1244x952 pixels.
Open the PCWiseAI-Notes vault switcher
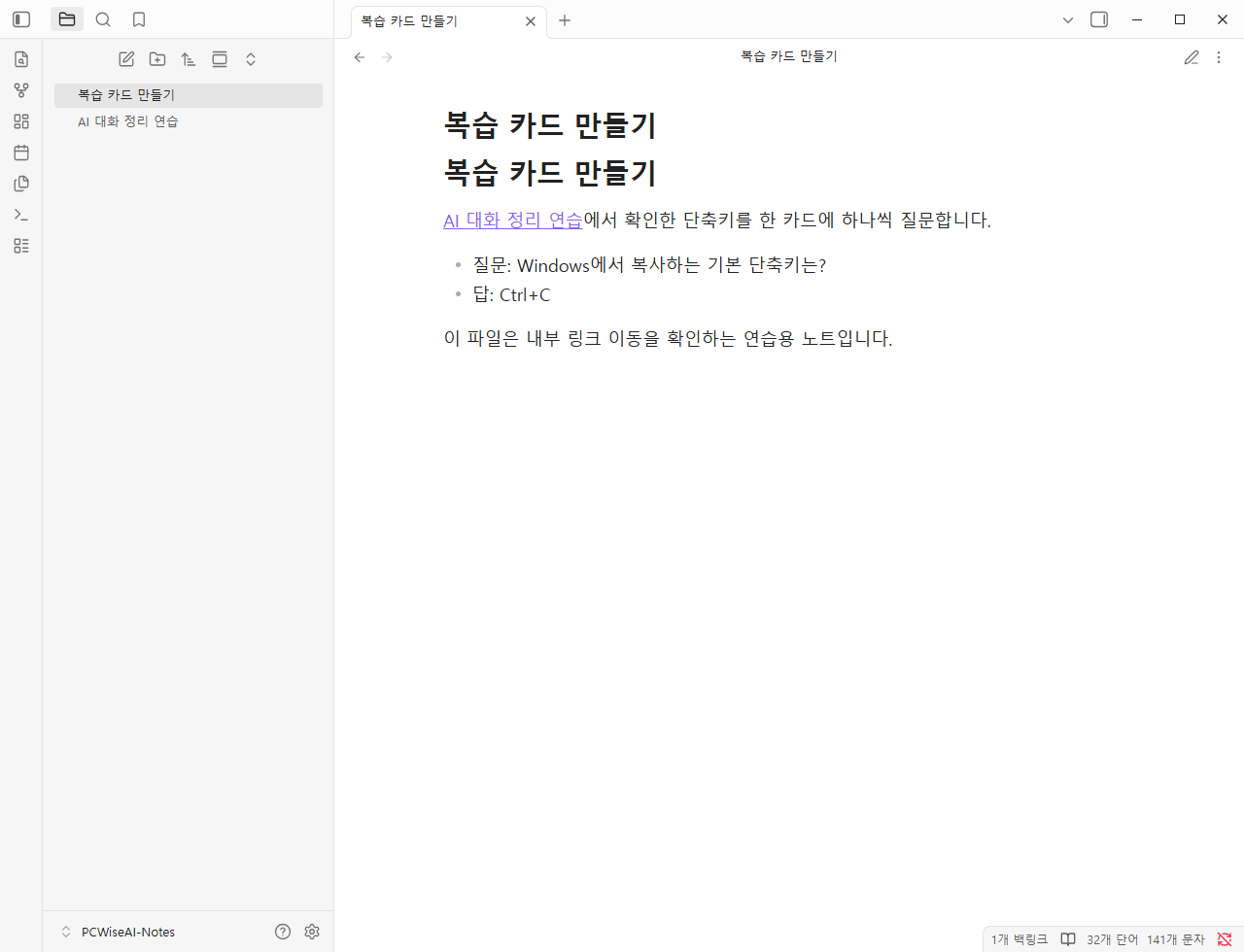click(x=118, y=932)
